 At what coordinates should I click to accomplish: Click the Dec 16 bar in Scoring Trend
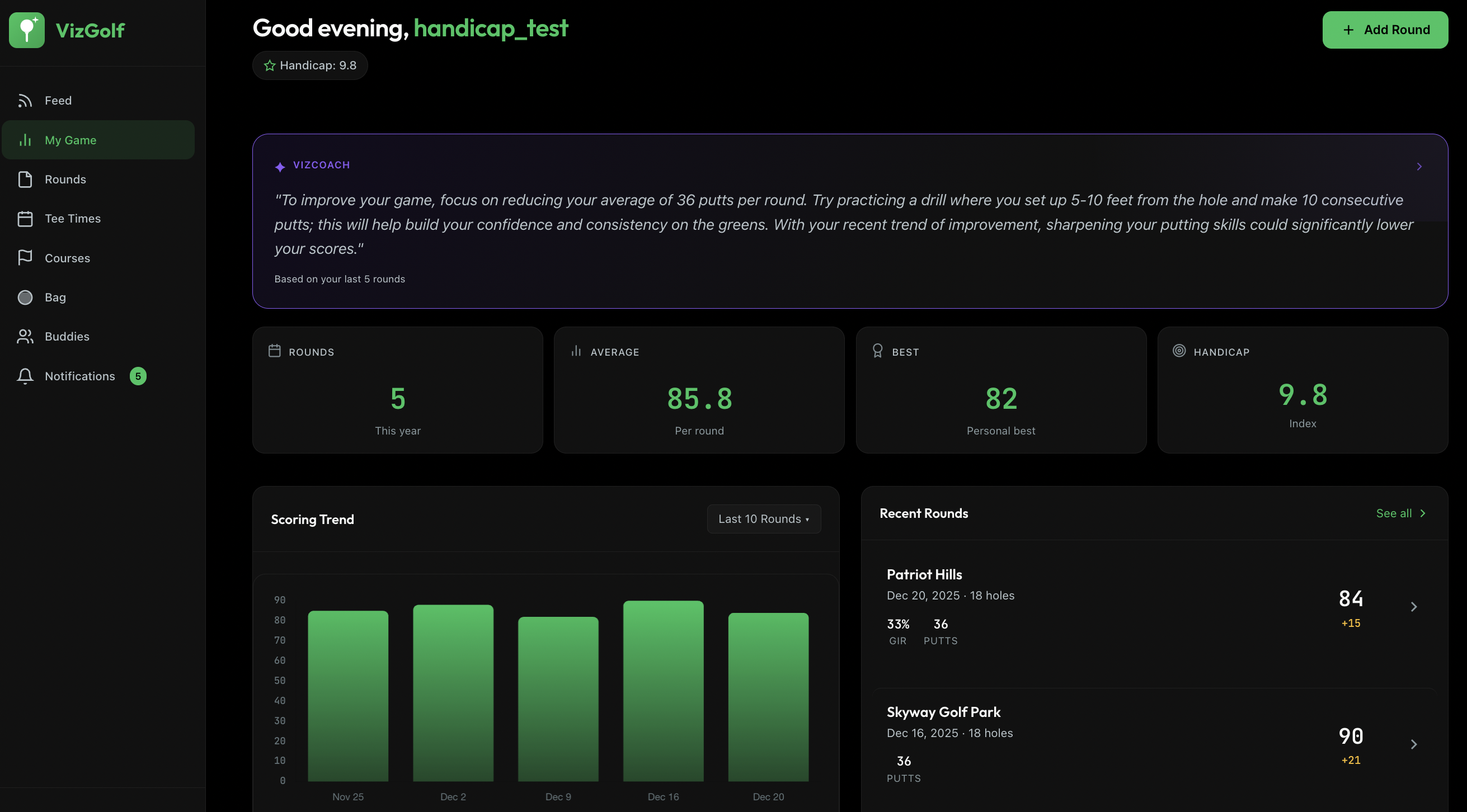click(x=663, y=694)
